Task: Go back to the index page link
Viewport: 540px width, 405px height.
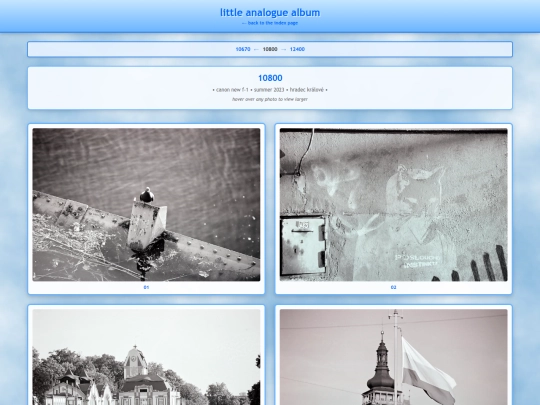Action: pyautogui.click(x=270, y=23)
